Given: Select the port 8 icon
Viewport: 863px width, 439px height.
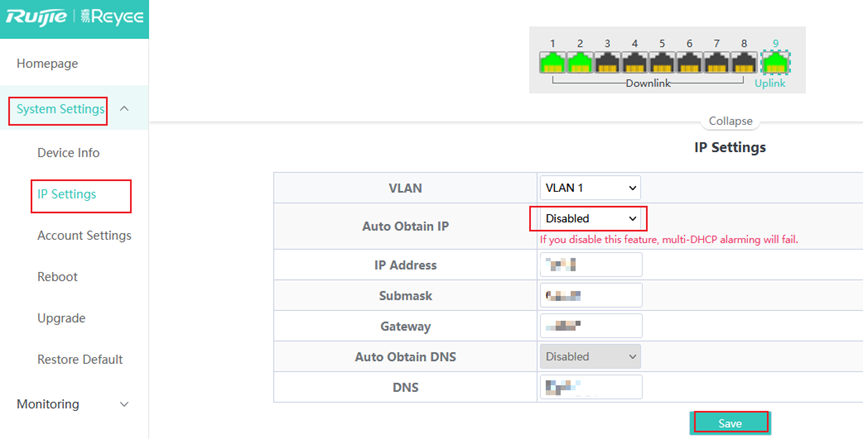Looking at the screenshot, I should tap(743, 64).
